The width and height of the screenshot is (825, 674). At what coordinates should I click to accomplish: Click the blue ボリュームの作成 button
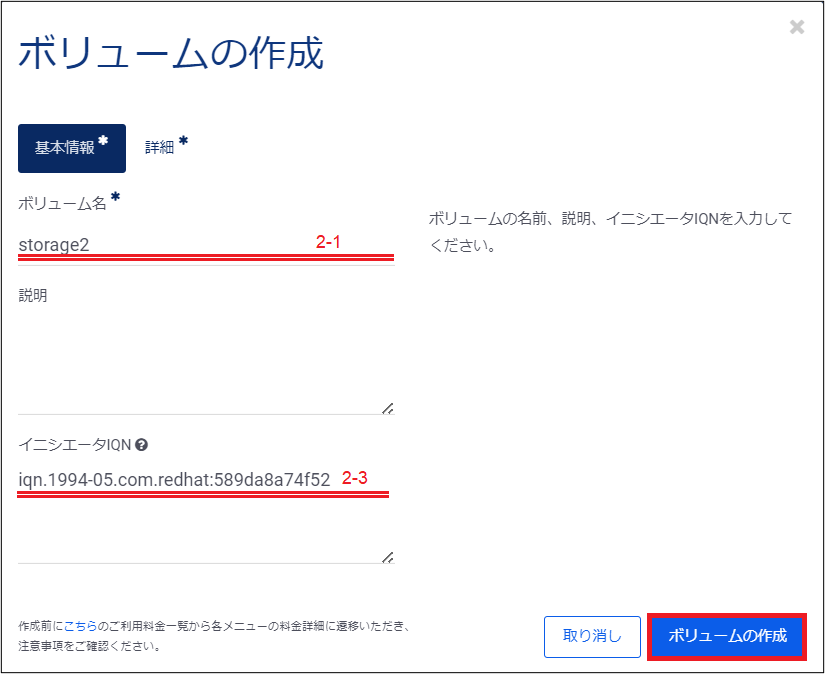(727, 637)
